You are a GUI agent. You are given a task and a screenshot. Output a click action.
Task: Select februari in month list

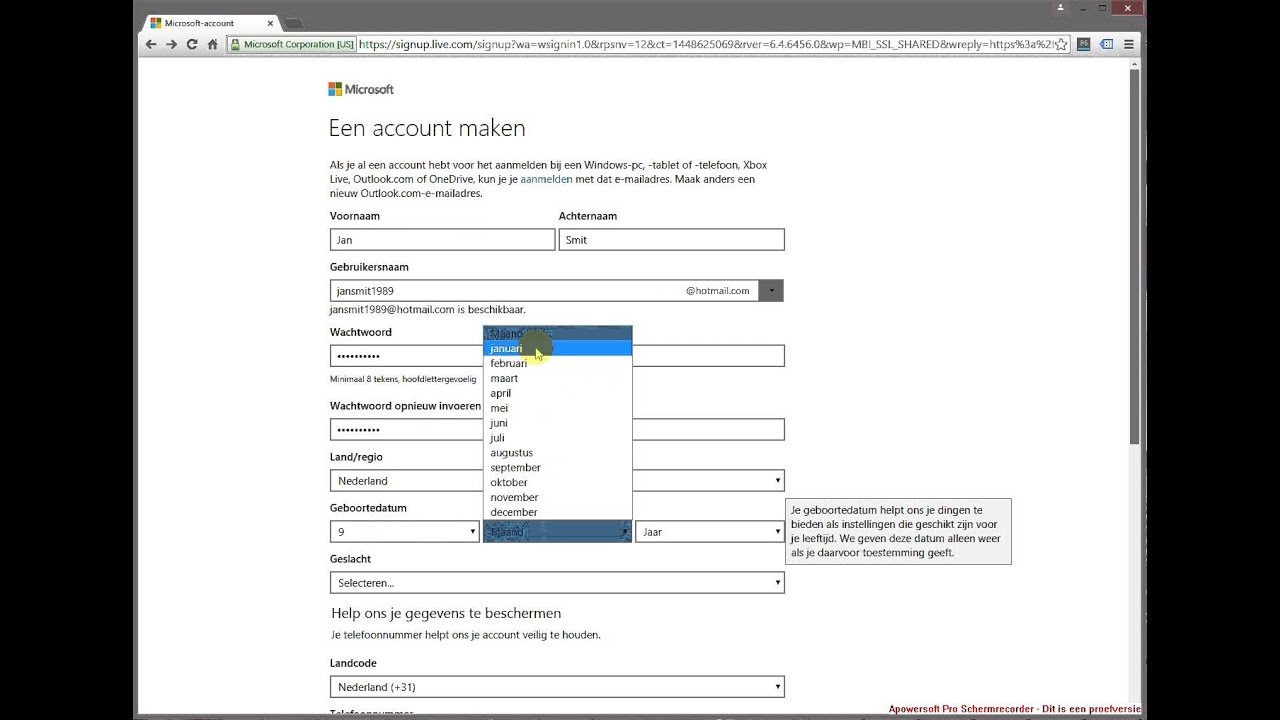tap(557, 363)
